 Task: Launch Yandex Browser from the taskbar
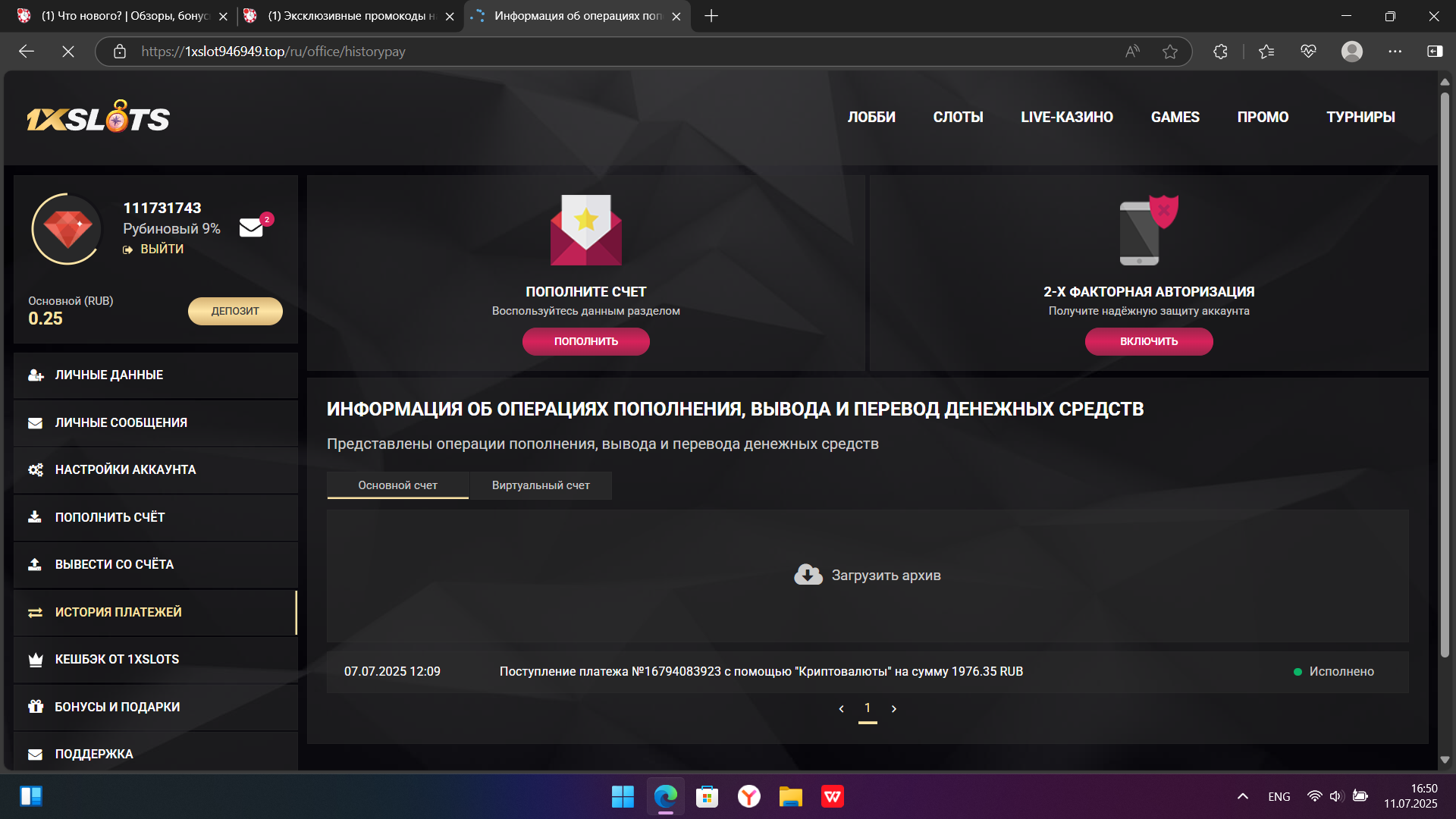click(x=748, y=796)
